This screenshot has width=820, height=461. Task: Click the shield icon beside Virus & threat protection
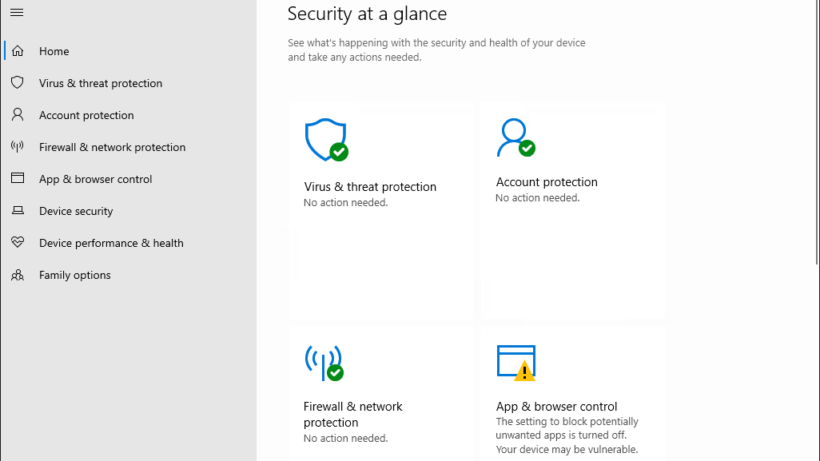(17, 83)
